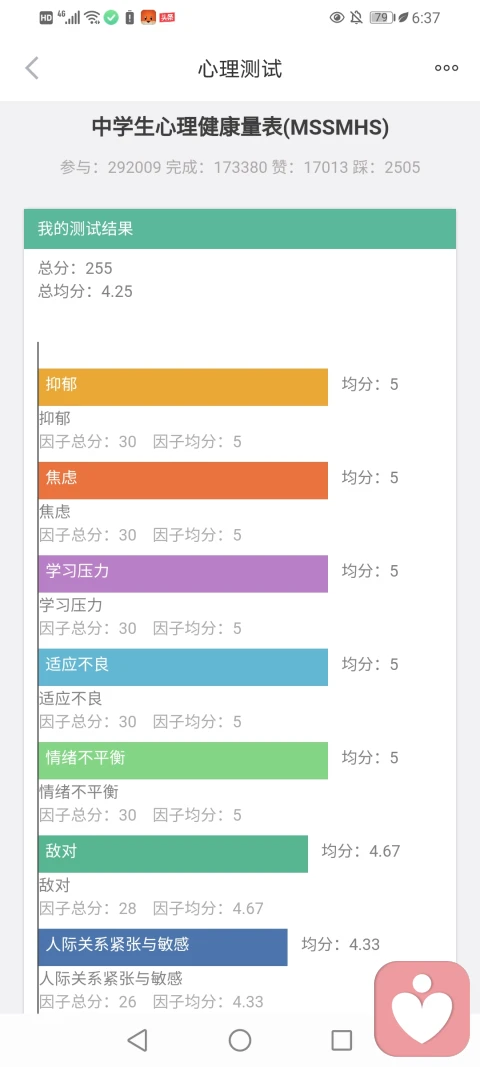Image resolution: width=480 pixels, height=1067 pixels.
Task: Tap the eye comfort icon in status bar
Action: click(x=336, y=18)
